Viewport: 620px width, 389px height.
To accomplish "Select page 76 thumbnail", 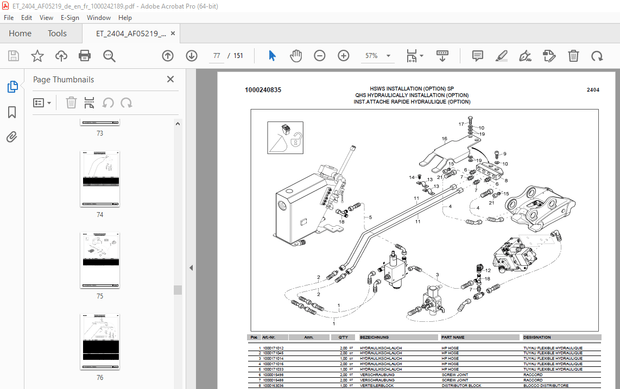I will tap(100, 342).
